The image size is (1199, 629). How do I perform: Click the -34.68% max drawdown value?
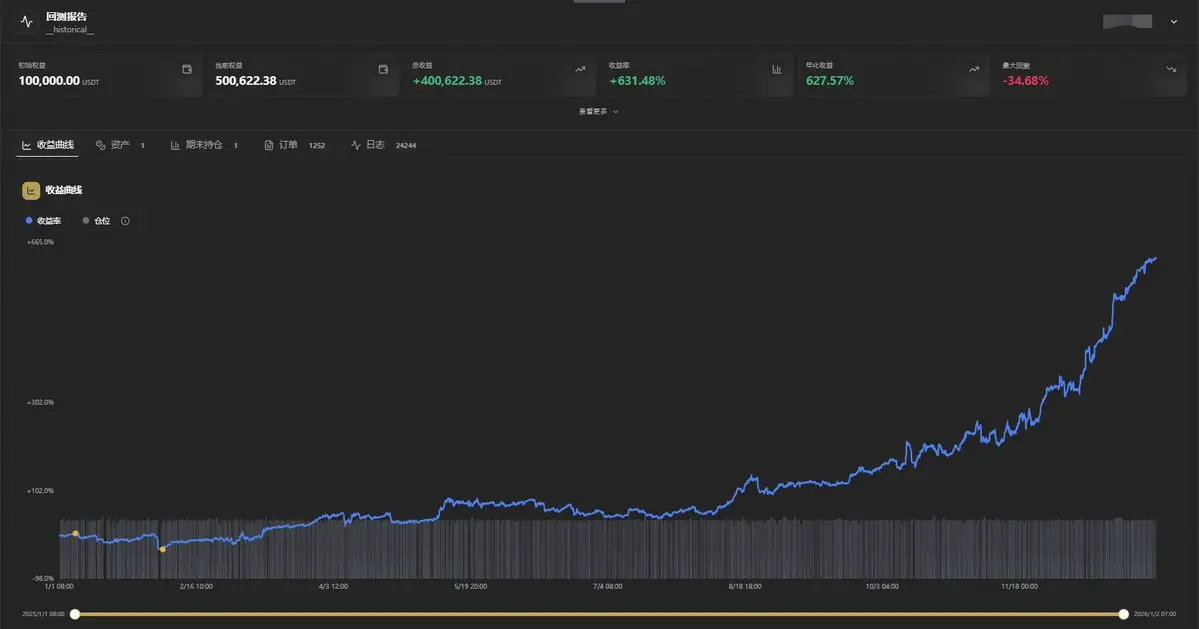click(x=1025, y=81)
